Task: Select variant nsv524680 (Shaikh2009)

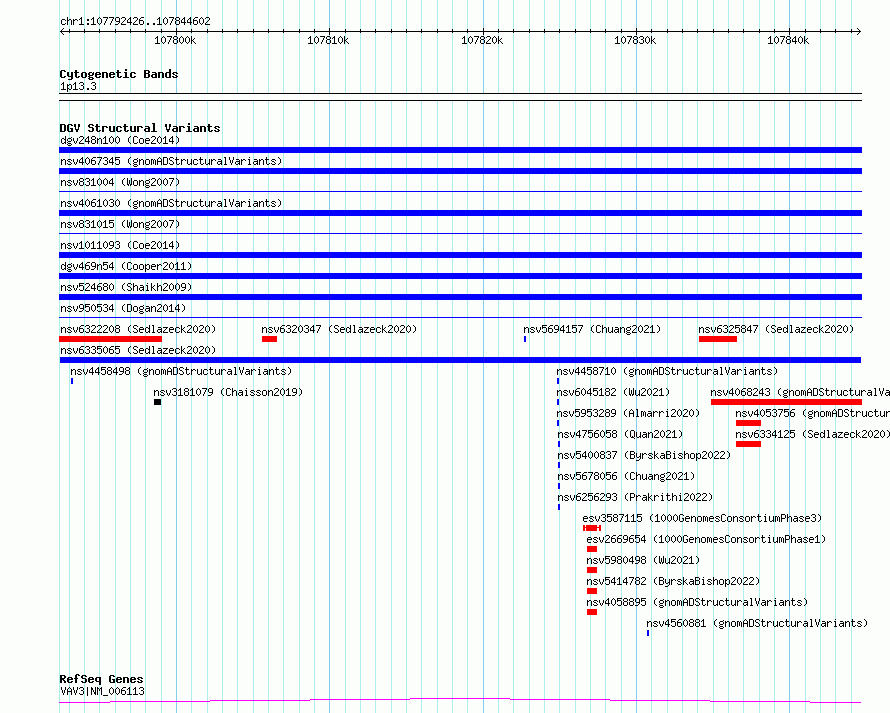Action: 126,287
